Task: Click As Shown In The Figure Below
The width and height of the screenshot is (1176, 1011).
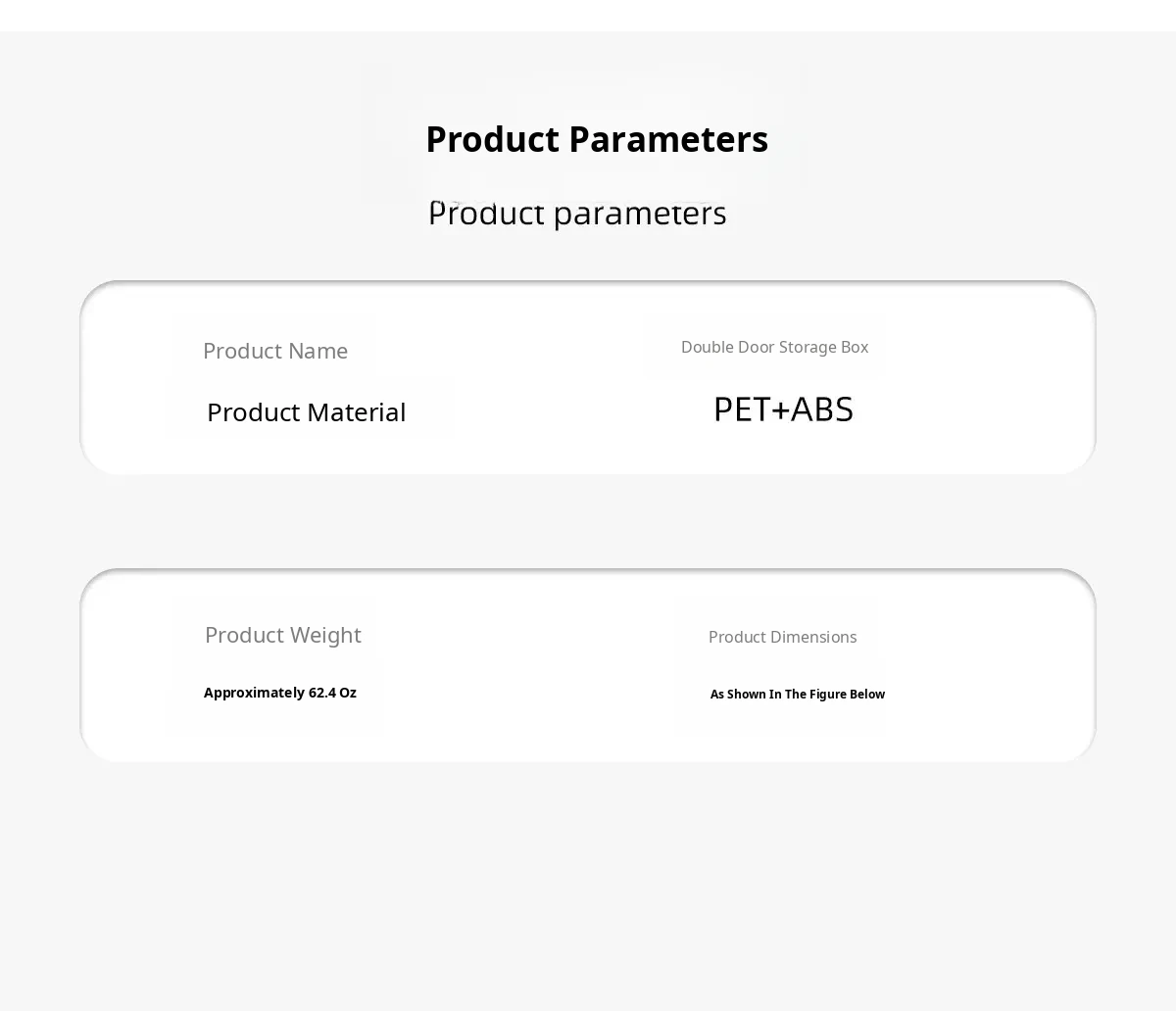Action: coord(797,695)
